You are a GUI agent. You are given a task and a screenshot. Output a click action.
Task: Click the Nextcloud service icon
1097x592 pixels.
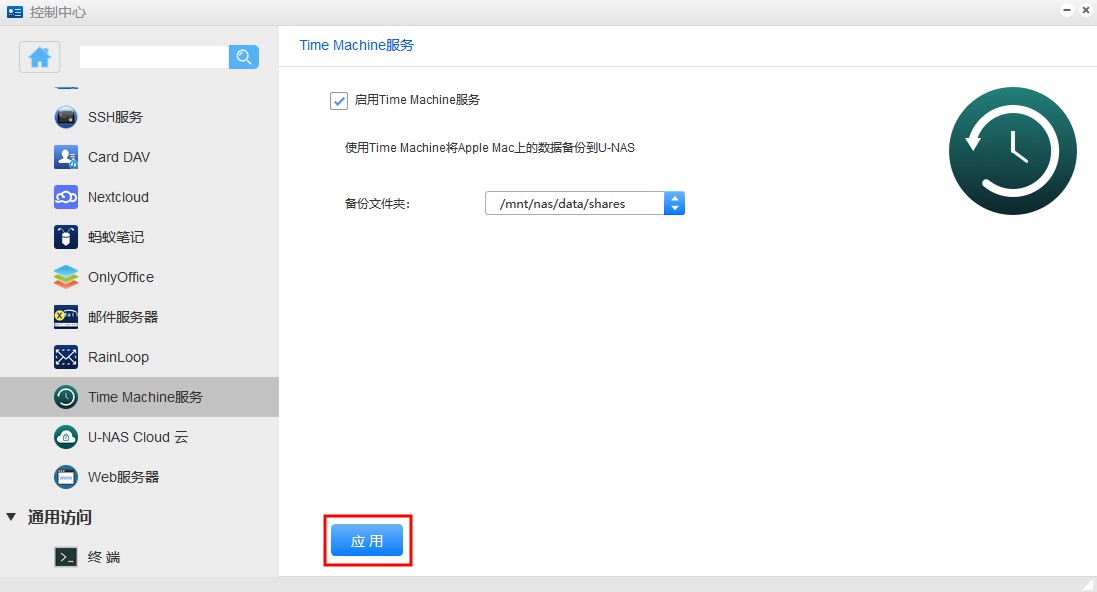pyautogui.click(x=65, y=197)
